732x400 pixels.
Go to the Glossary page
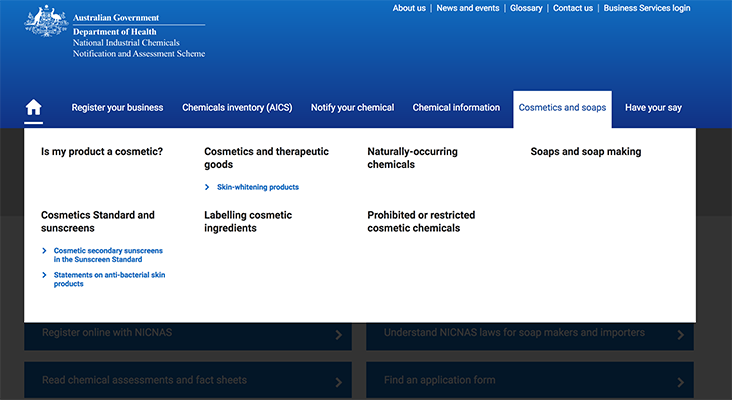click(x=526, y=8)
